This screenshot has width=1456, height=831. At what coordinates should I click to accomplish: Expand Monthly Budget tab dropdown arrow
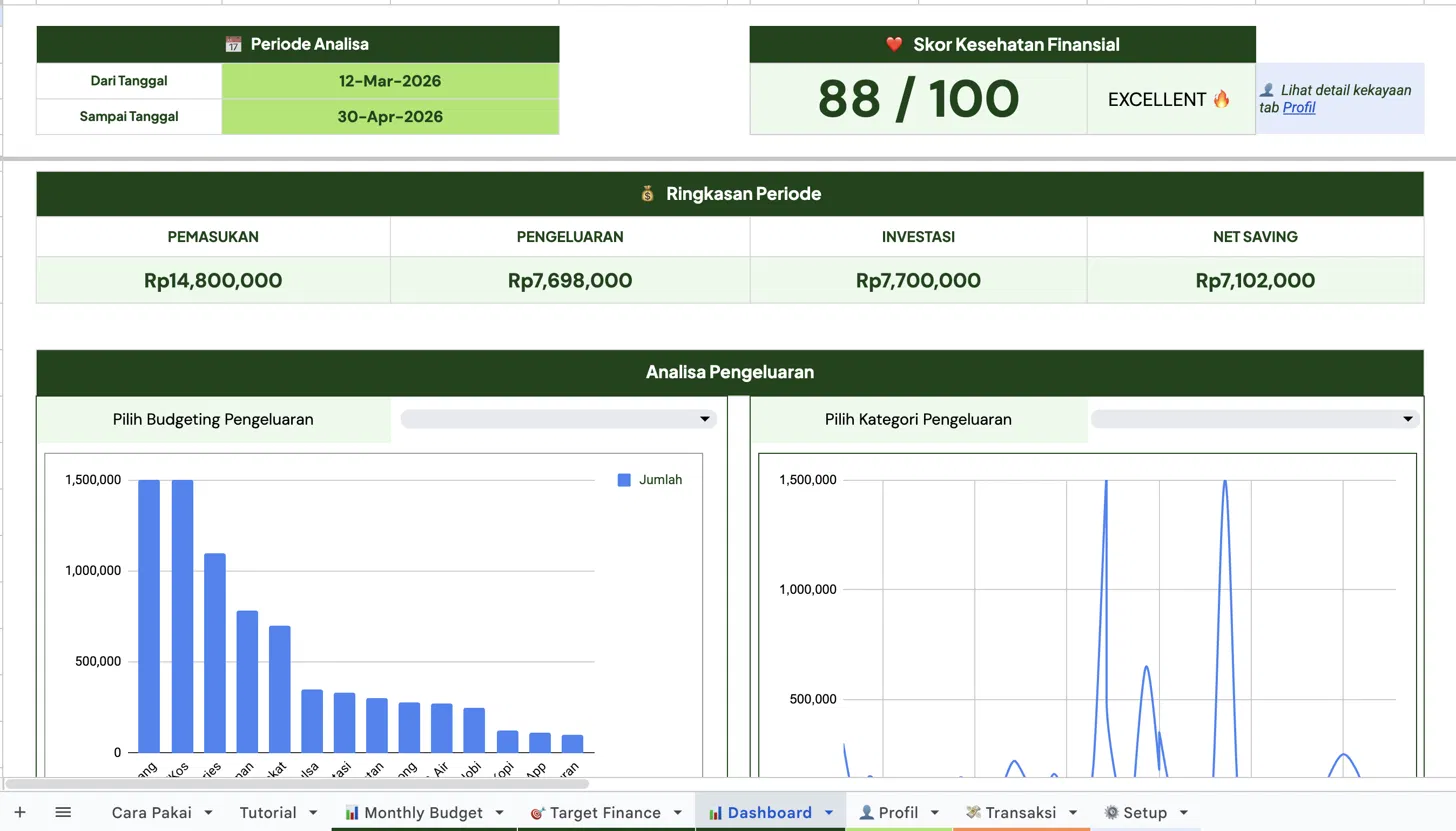click(x=500, y=813)
